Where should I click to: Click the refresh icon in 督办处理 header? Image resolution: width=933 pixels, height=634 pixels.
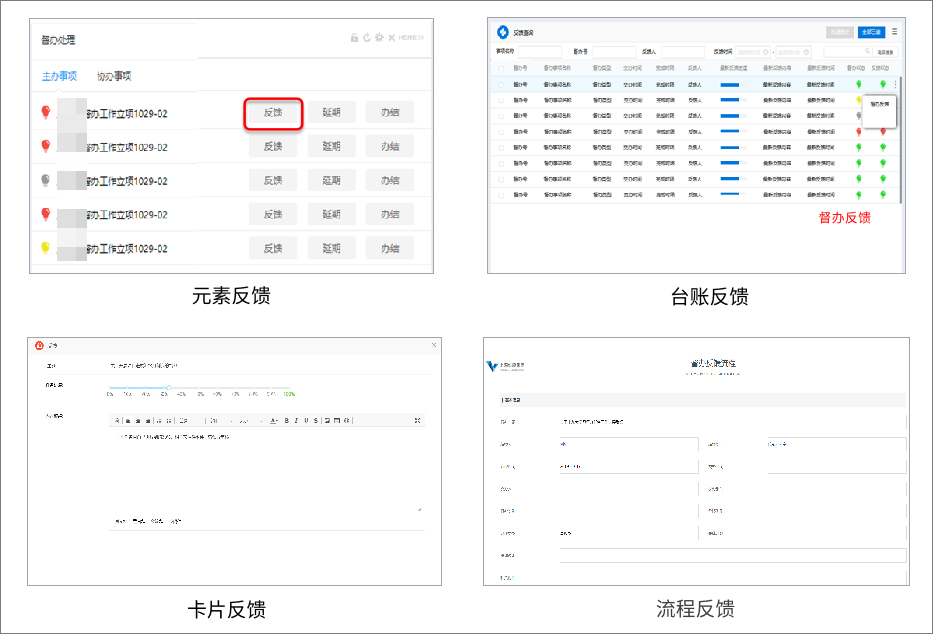tap(367, 37)
